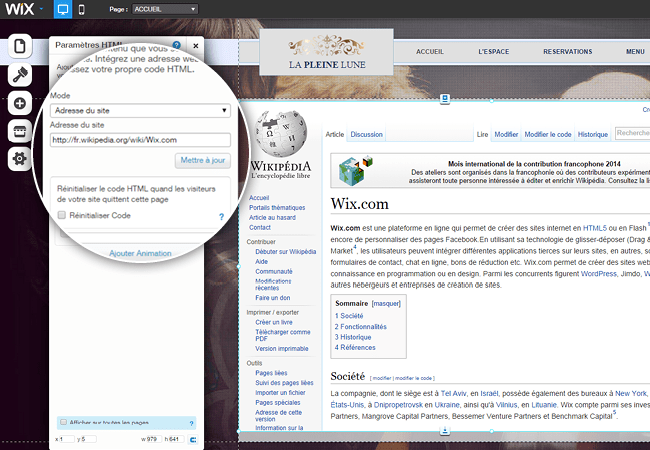
Task: Click the Ajouter Animation link
Action: pos(140,253)
